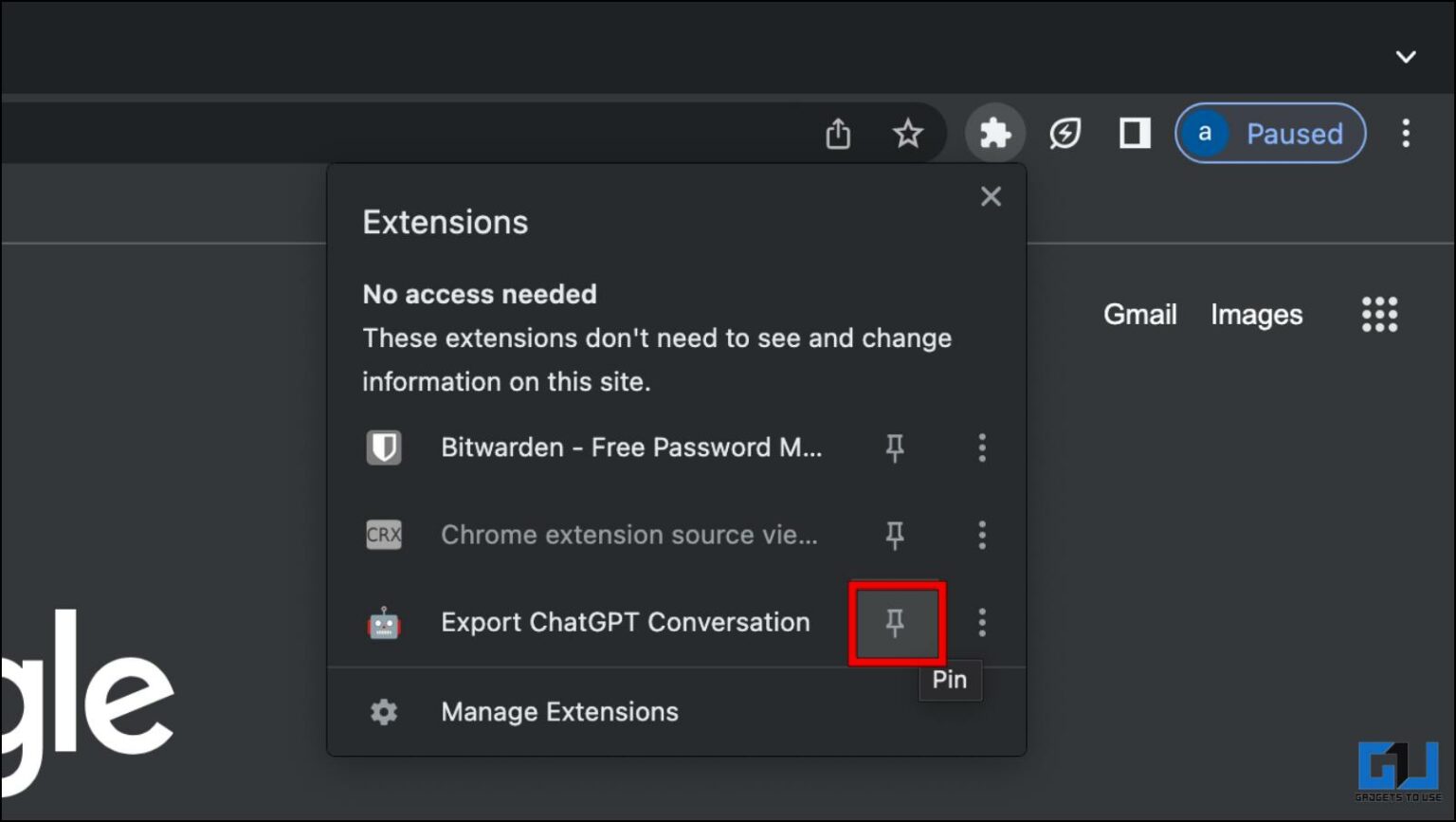This screenshot has width=1456, height=822.
Task: Bookmark this page using the star icon
Action: [908, 133]
